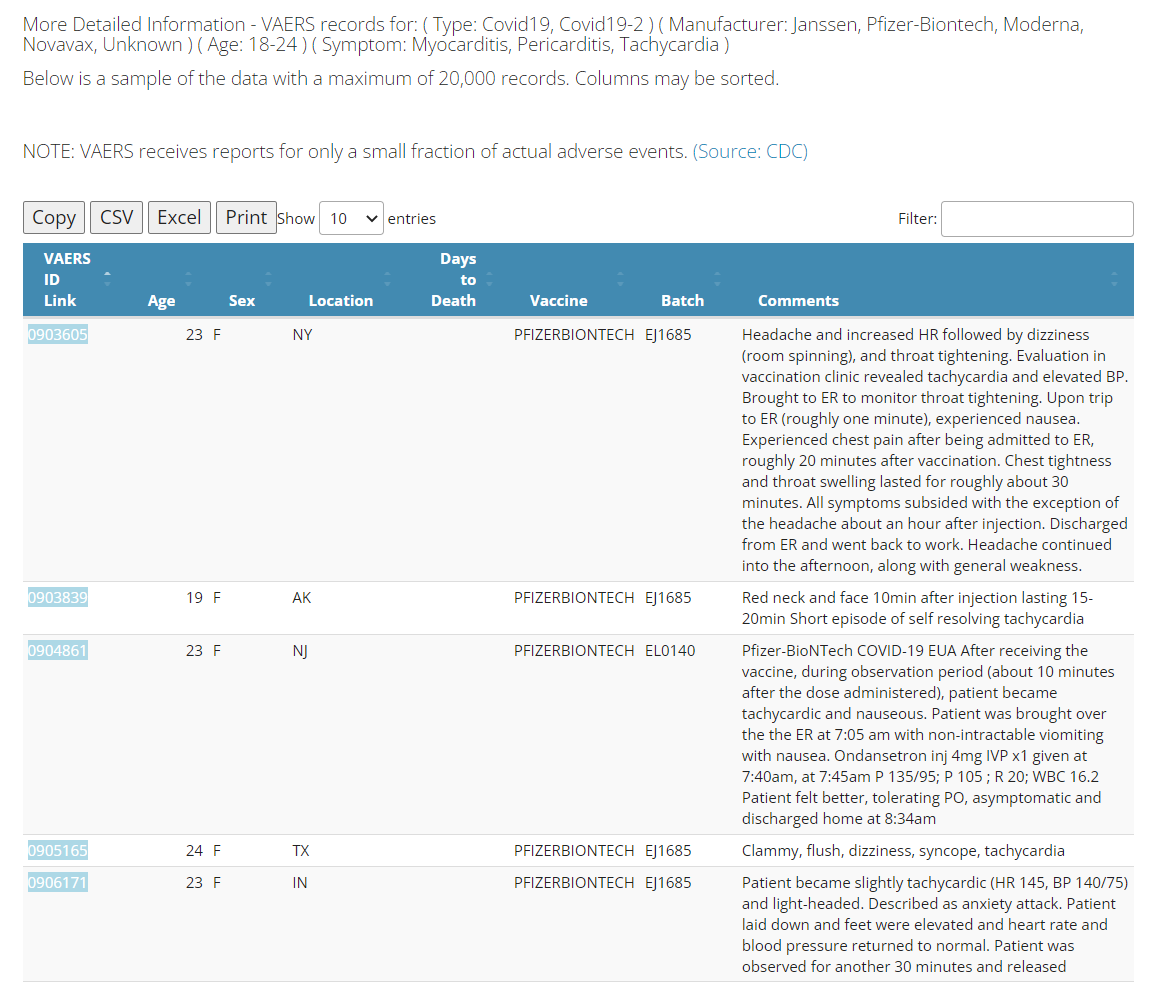Viewport: 1153px width, 982px height.
Task: Open VAERS record 0905165
Action: (x=57, y=851)
